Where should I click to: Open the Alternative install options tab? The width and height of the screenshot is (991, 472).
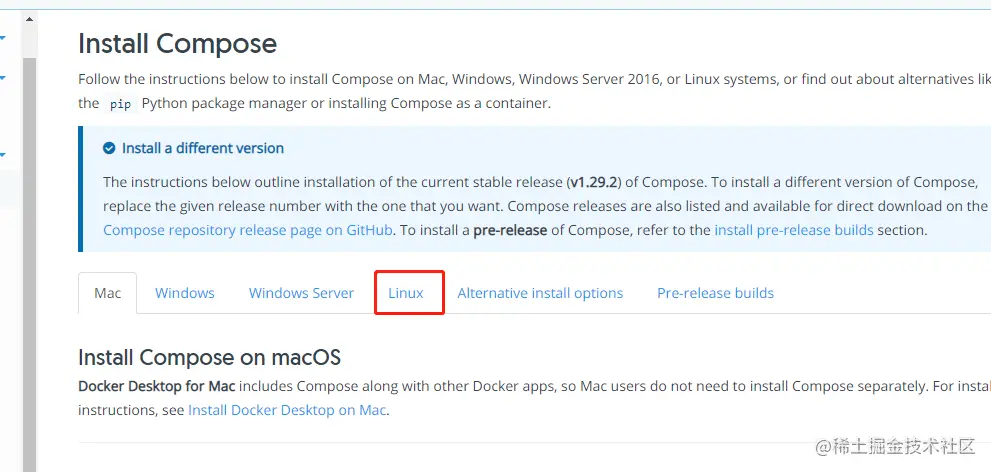tap(540, 293)
